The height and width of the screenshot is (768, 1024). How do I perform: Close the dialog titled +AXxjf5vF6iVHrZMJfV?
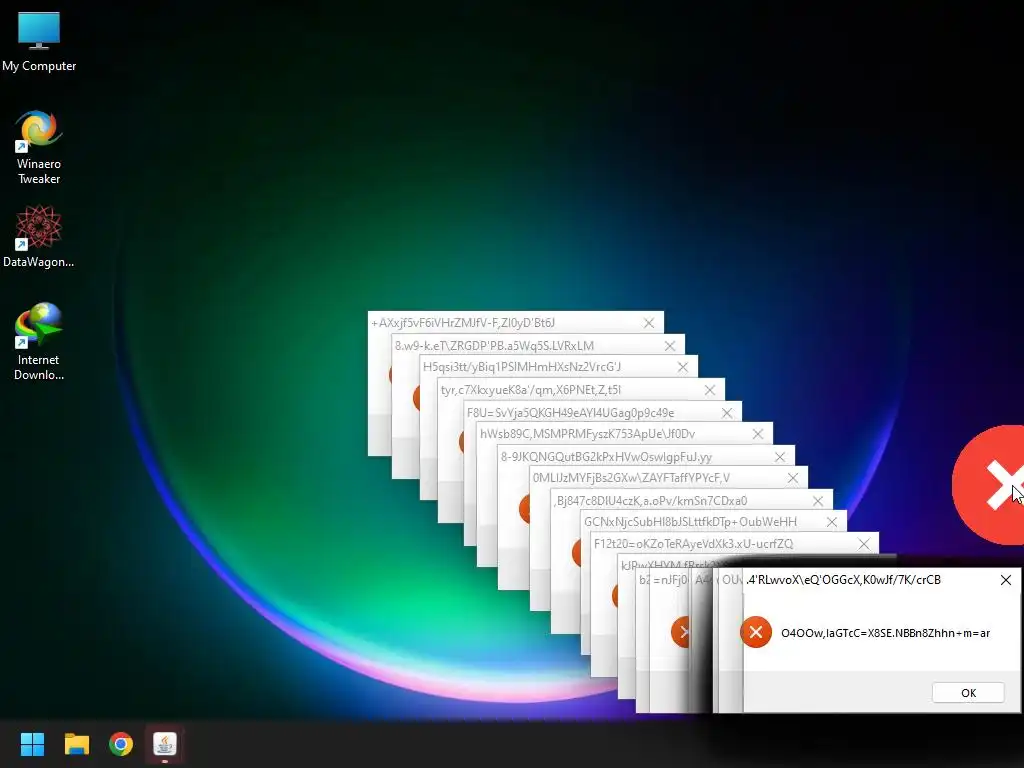(648, 323)
